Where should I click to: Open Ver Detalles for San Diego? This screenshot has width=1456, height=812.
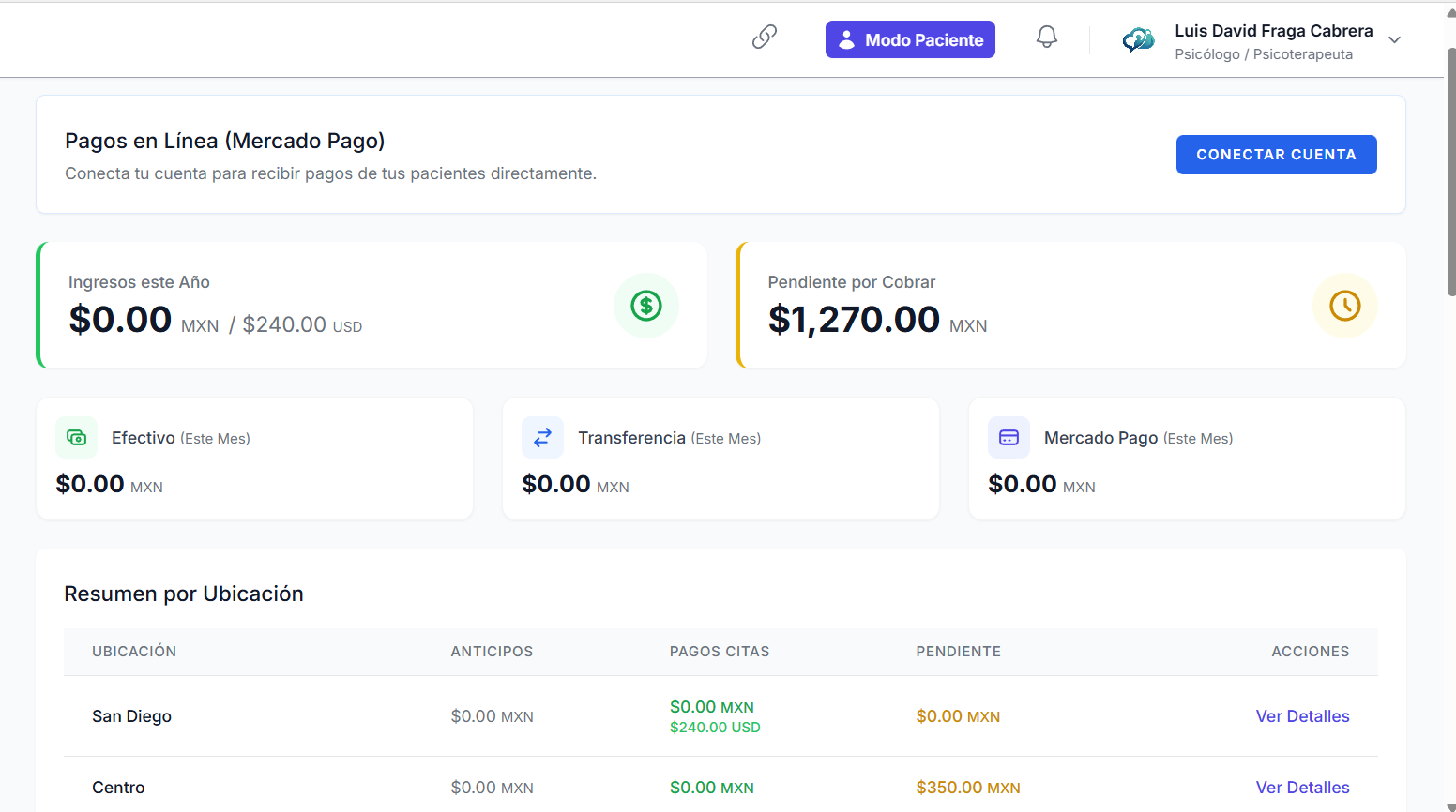click(x=1302, y=716)
